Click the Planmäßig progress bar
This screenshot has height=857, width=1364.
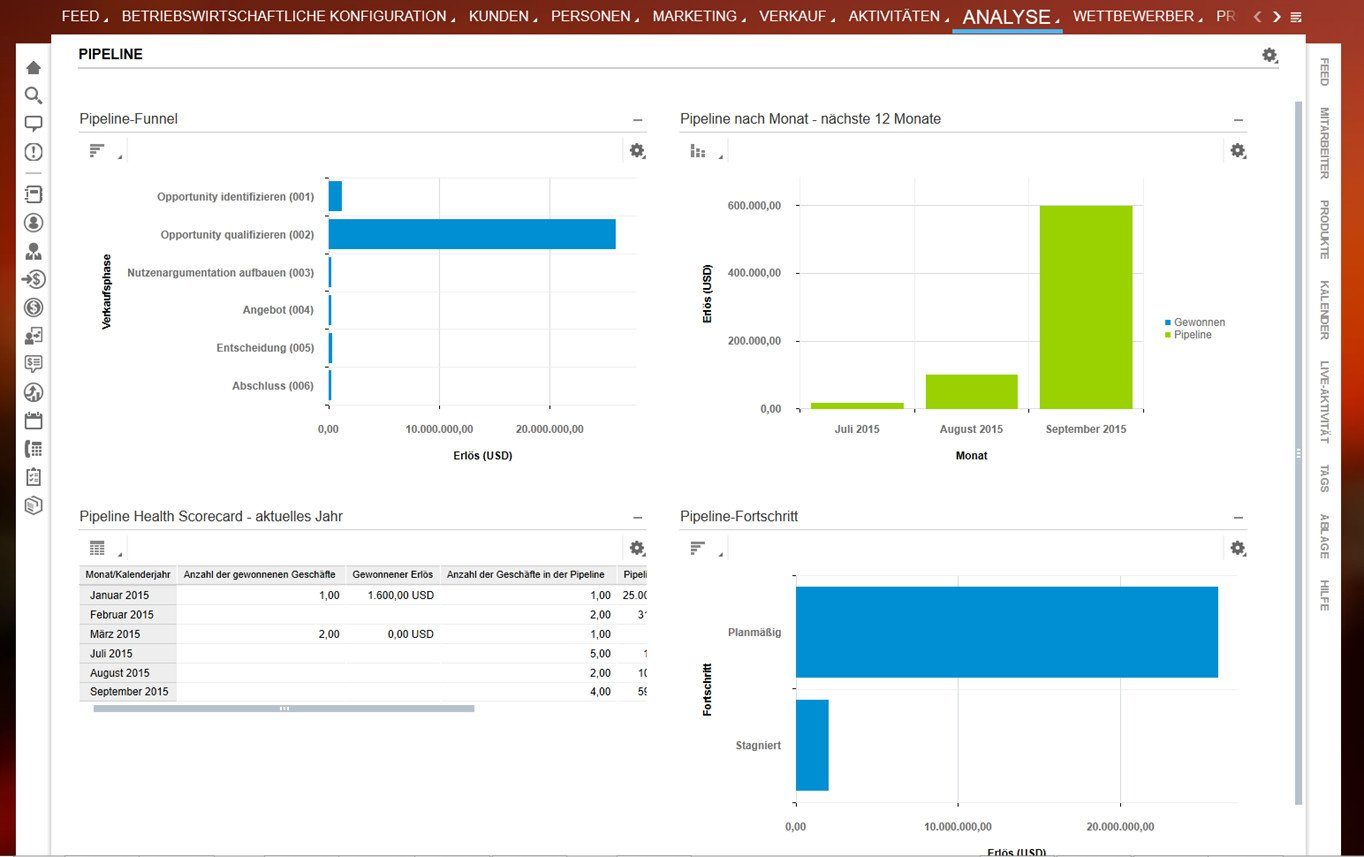pyautogui.click(x=1007, y=632)
